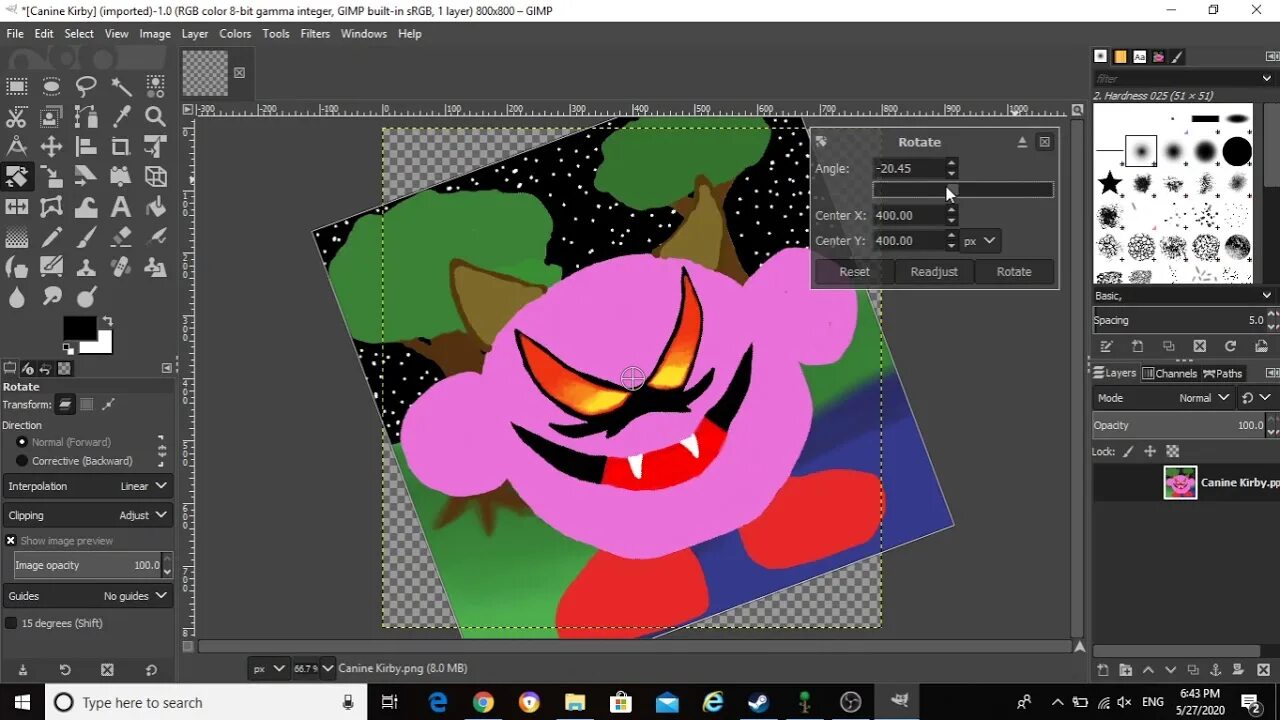Select the Dodge/Burn tool
The width and height of the screenshot is (1280, 720).
coord(86,297)
